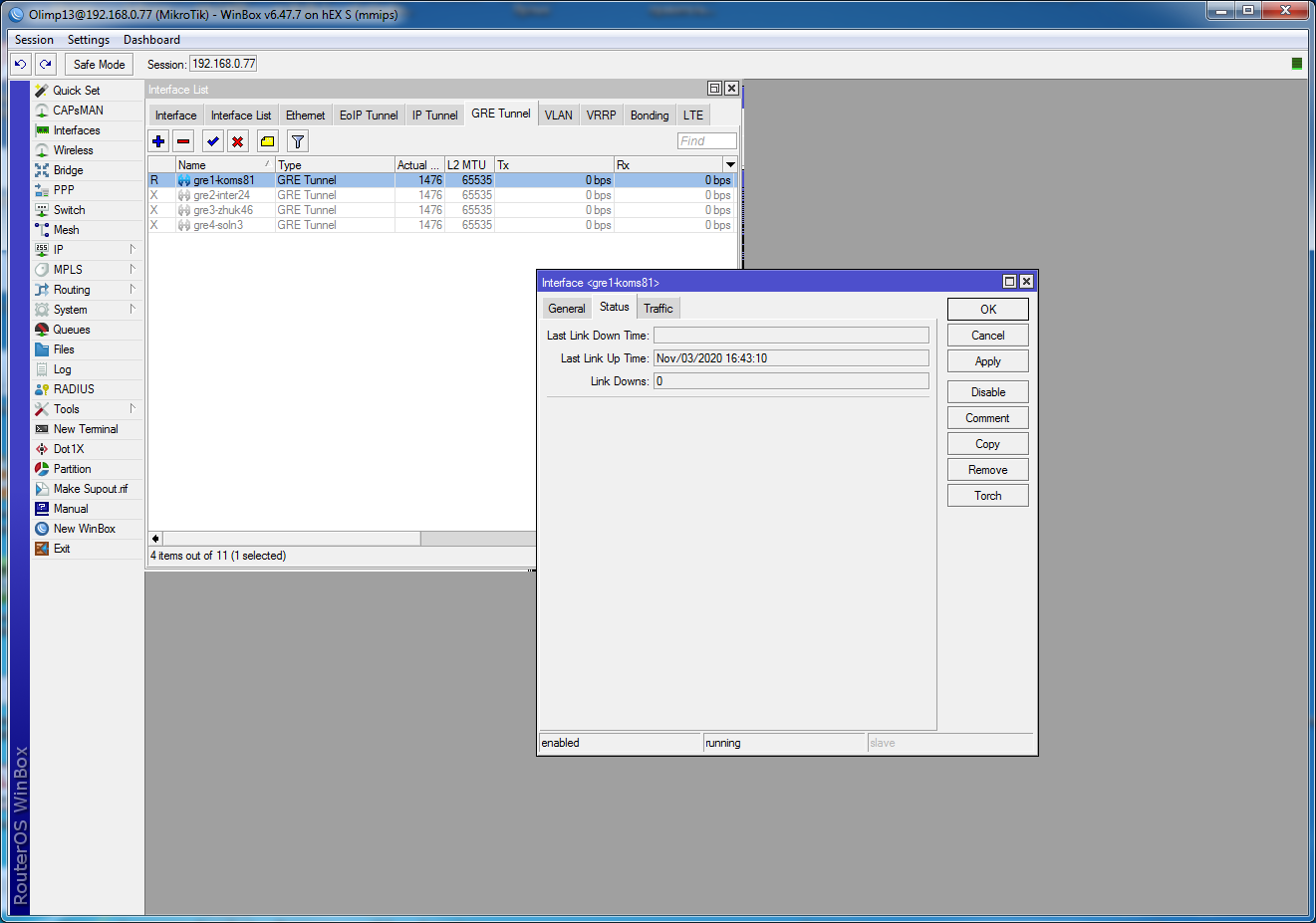
Task: Switch to the VLAN tab
Action: click(559, 115)
